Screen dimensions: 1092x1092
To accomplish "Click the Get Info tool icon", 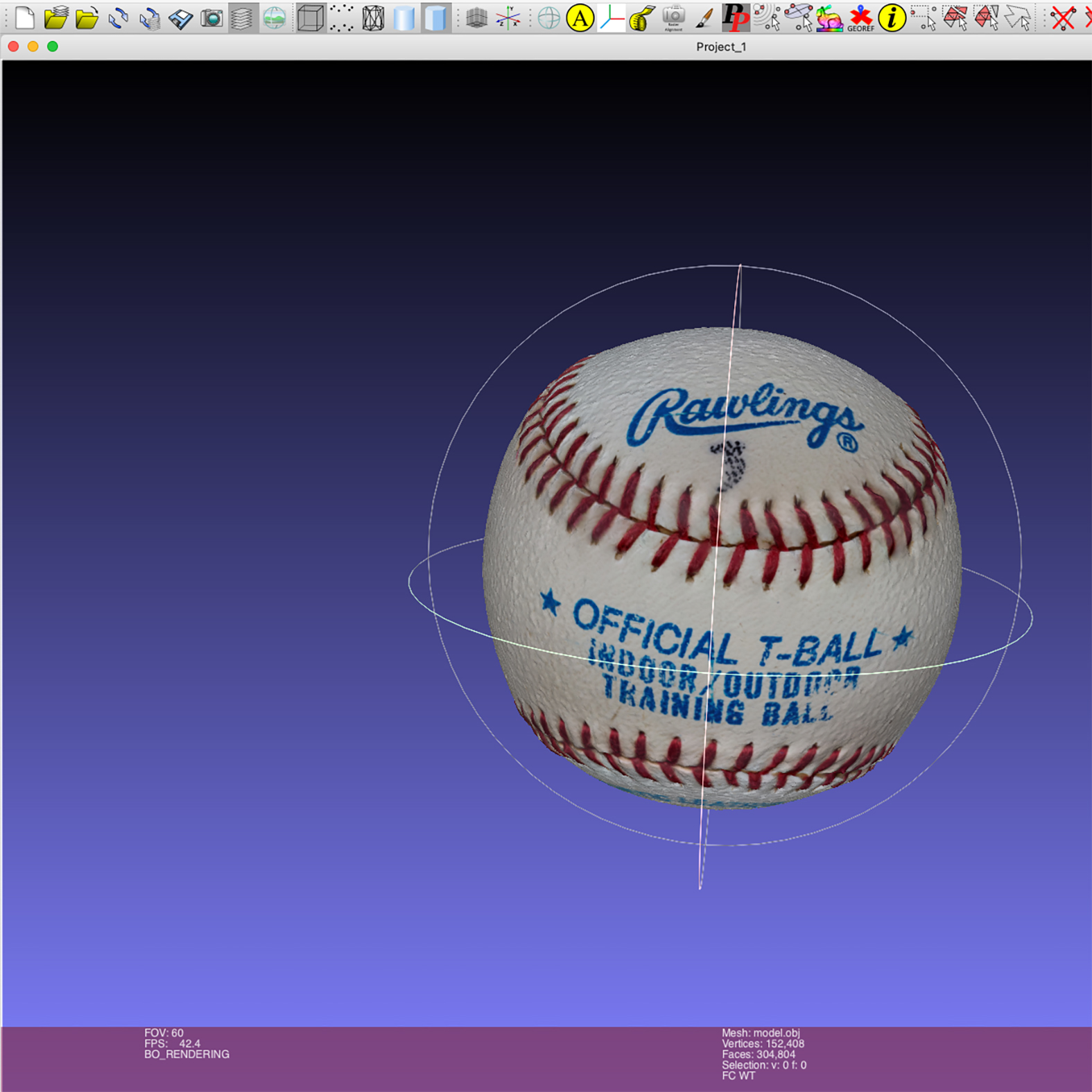I will click(x=892, y=18).
